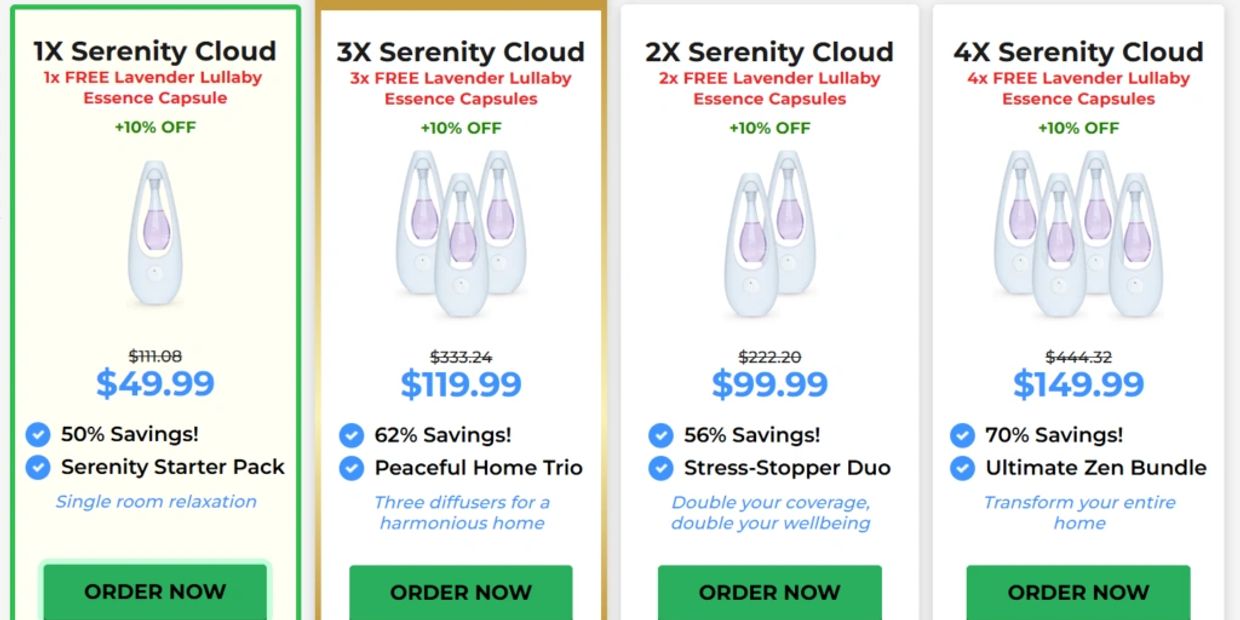
Task: Click the 1X Serenity Cloud diffuser image
Action: click(x=155, y=233)
